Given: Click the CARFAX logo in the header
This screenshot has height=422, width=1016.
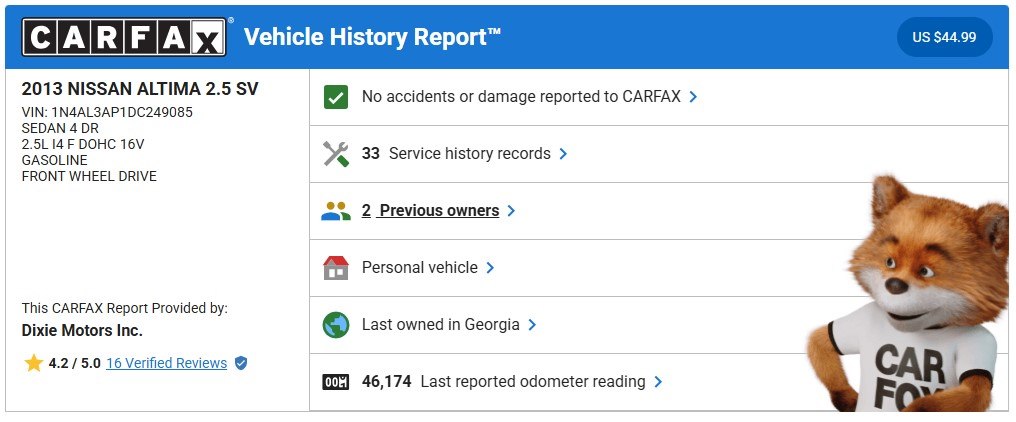Looking at the screenshot, I should click(x=124, y=38).
